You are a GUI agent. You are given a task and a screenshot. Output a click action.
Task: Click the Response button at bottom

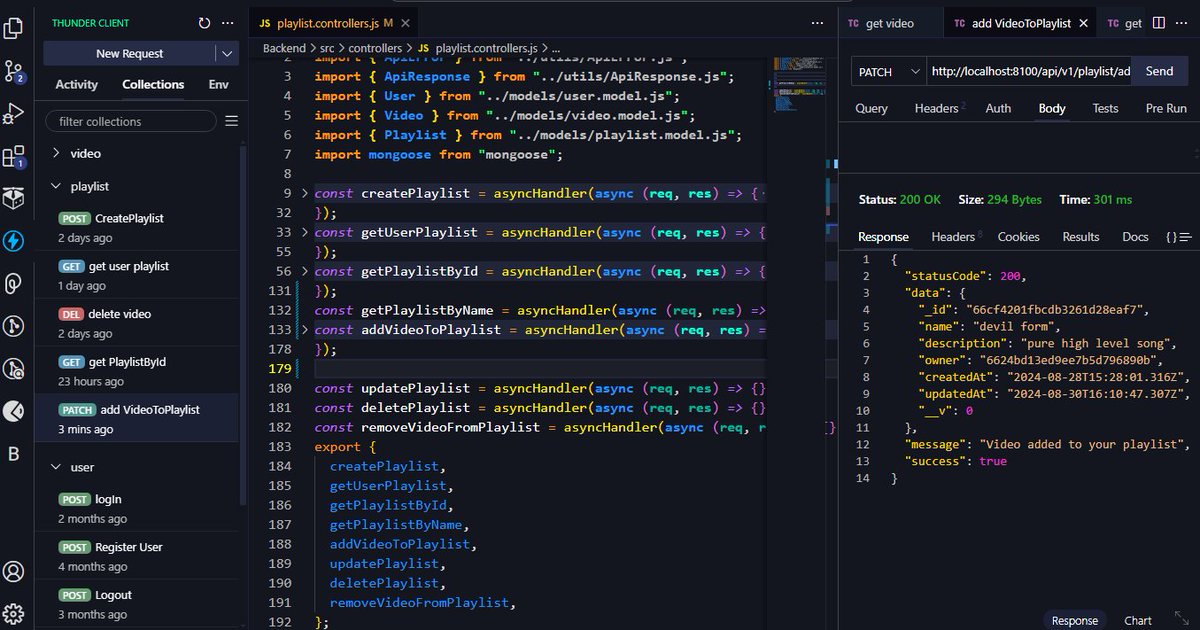click(x=1075, y=620)
